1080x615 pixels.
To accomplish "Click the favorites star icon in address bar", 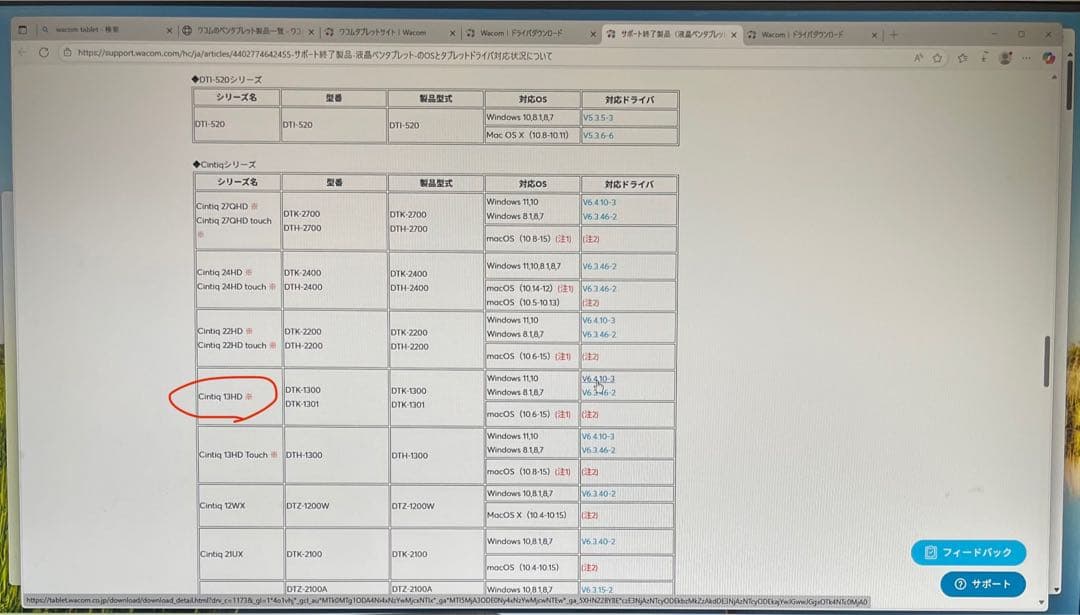I will 938,58.
